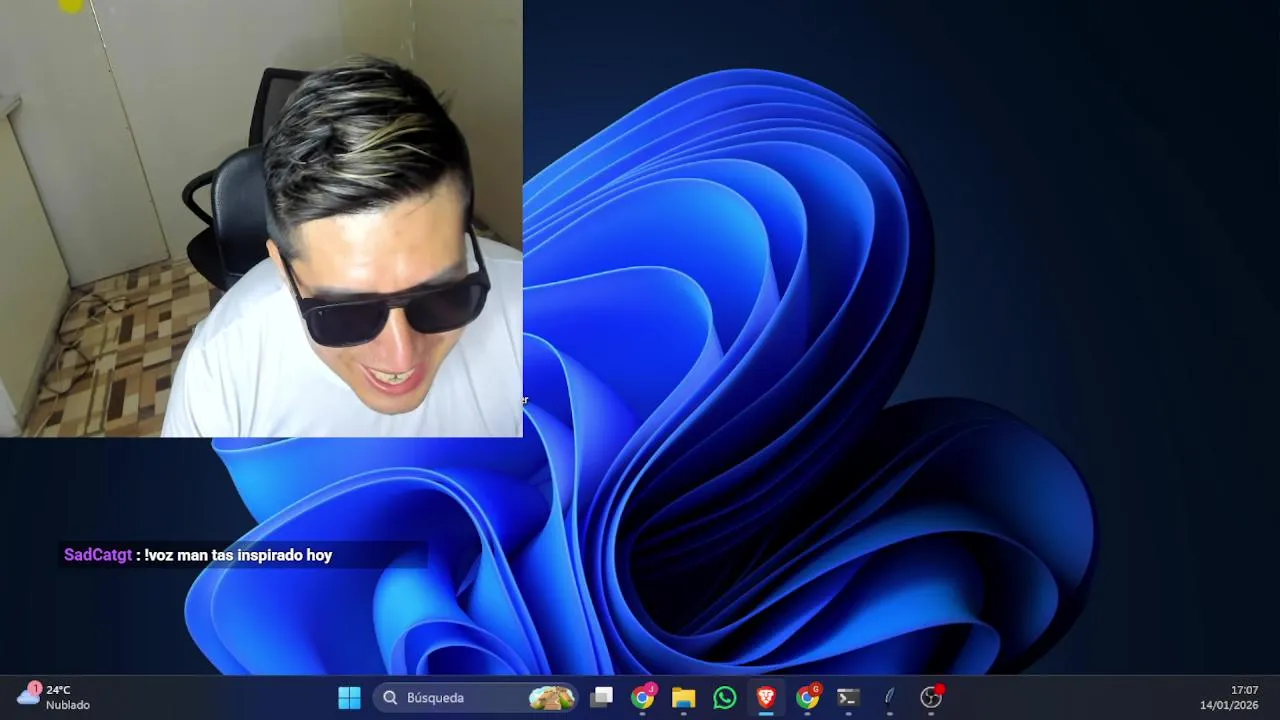Switch to the Brave browser window
This screenshot has height=720, width=1280.
766,697
